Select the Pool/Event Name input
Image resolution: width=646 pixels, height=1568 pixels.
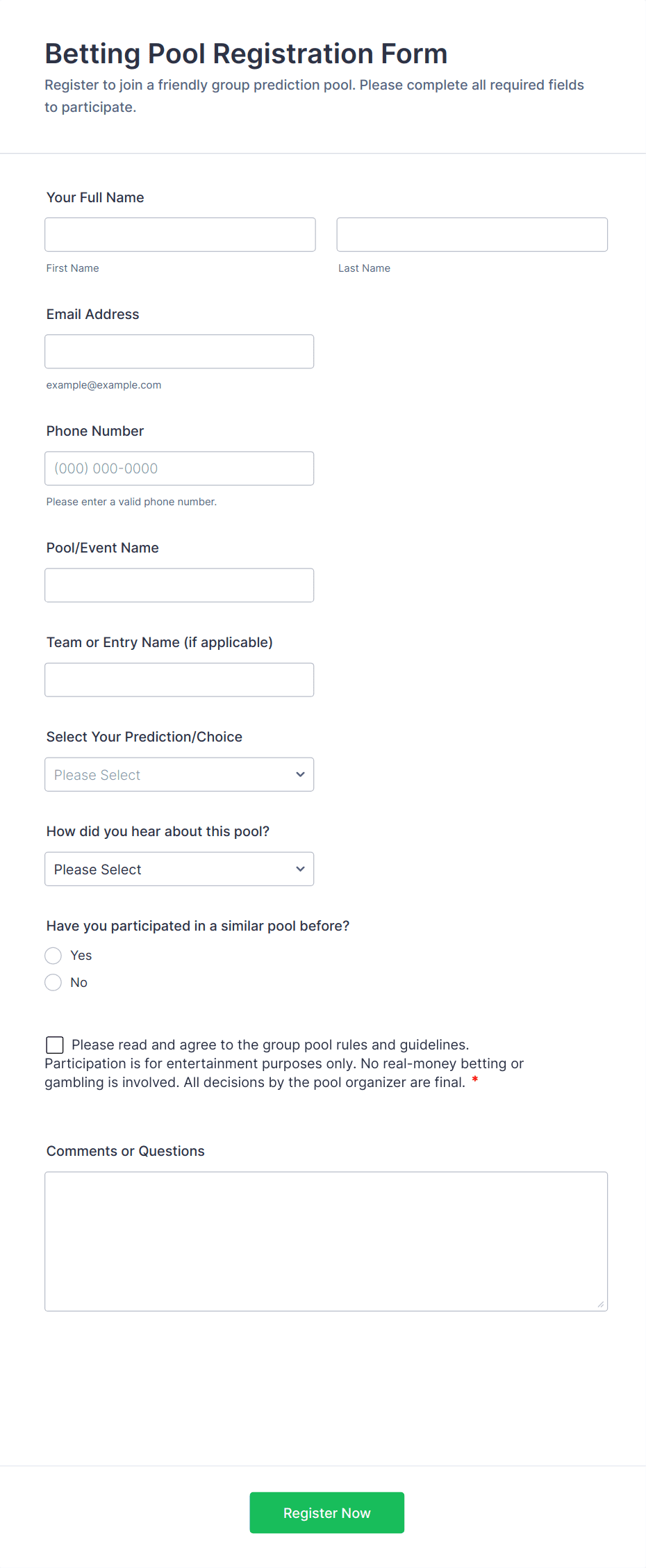pos(179,585)
